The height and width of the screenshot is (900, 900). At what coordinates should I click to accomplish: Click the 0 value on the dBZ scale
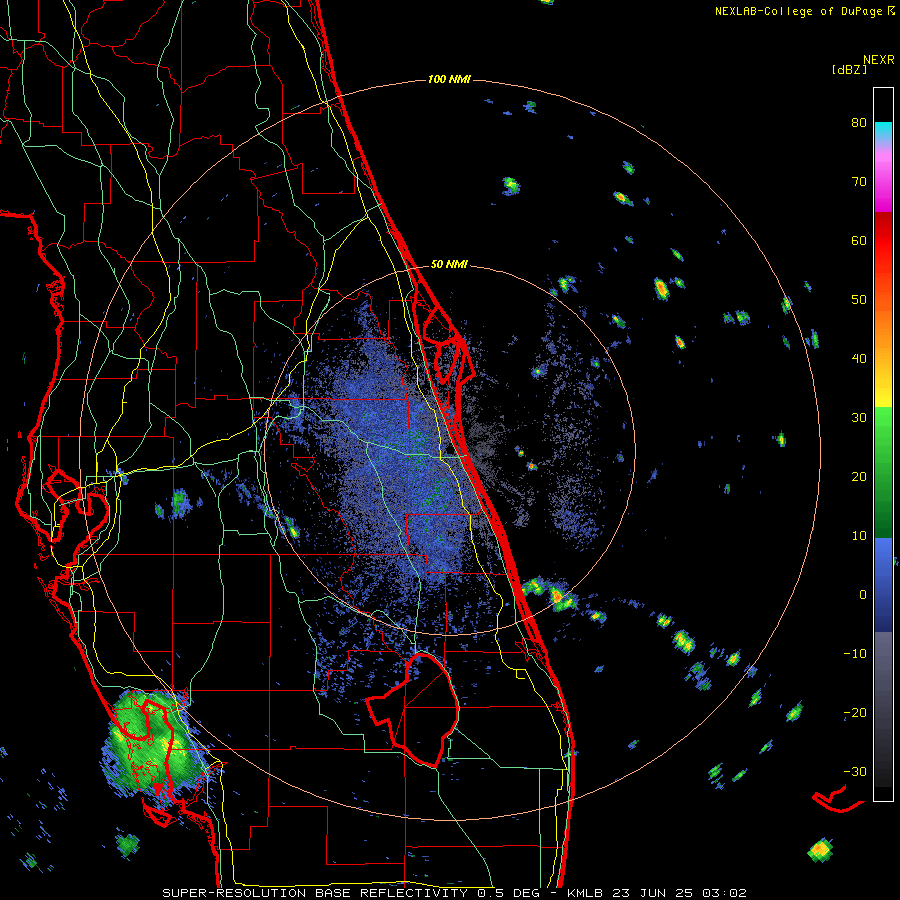(x=863, y=595)
